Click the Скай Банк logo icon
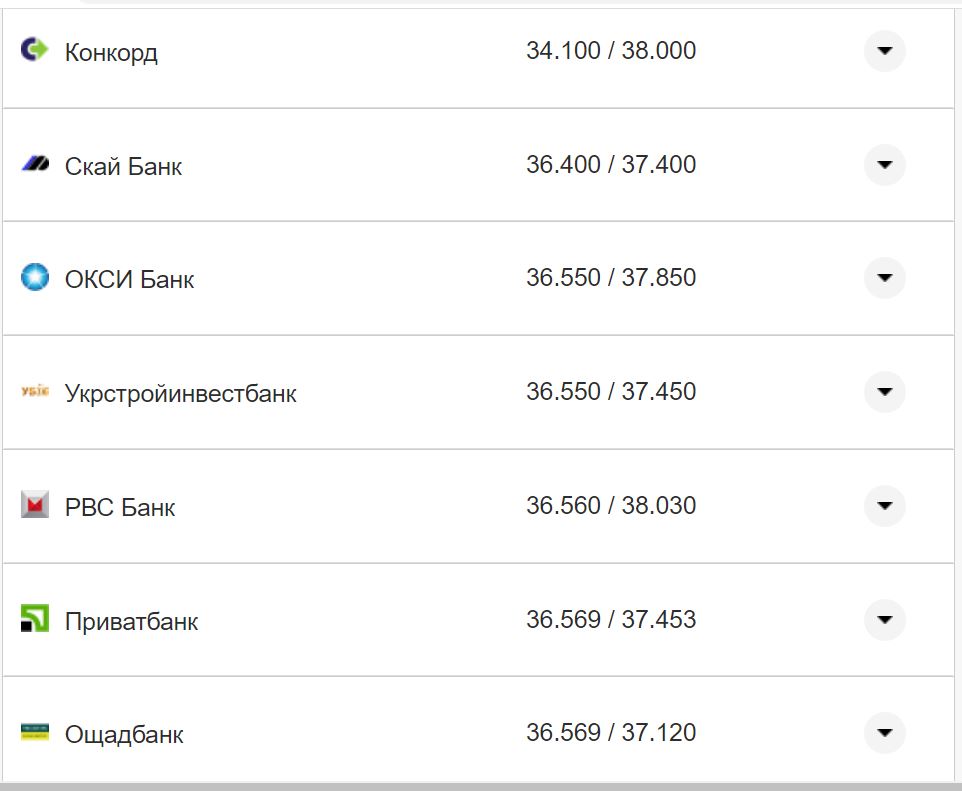The height and width of the screenshot is (791, 962). click(35, 164)
